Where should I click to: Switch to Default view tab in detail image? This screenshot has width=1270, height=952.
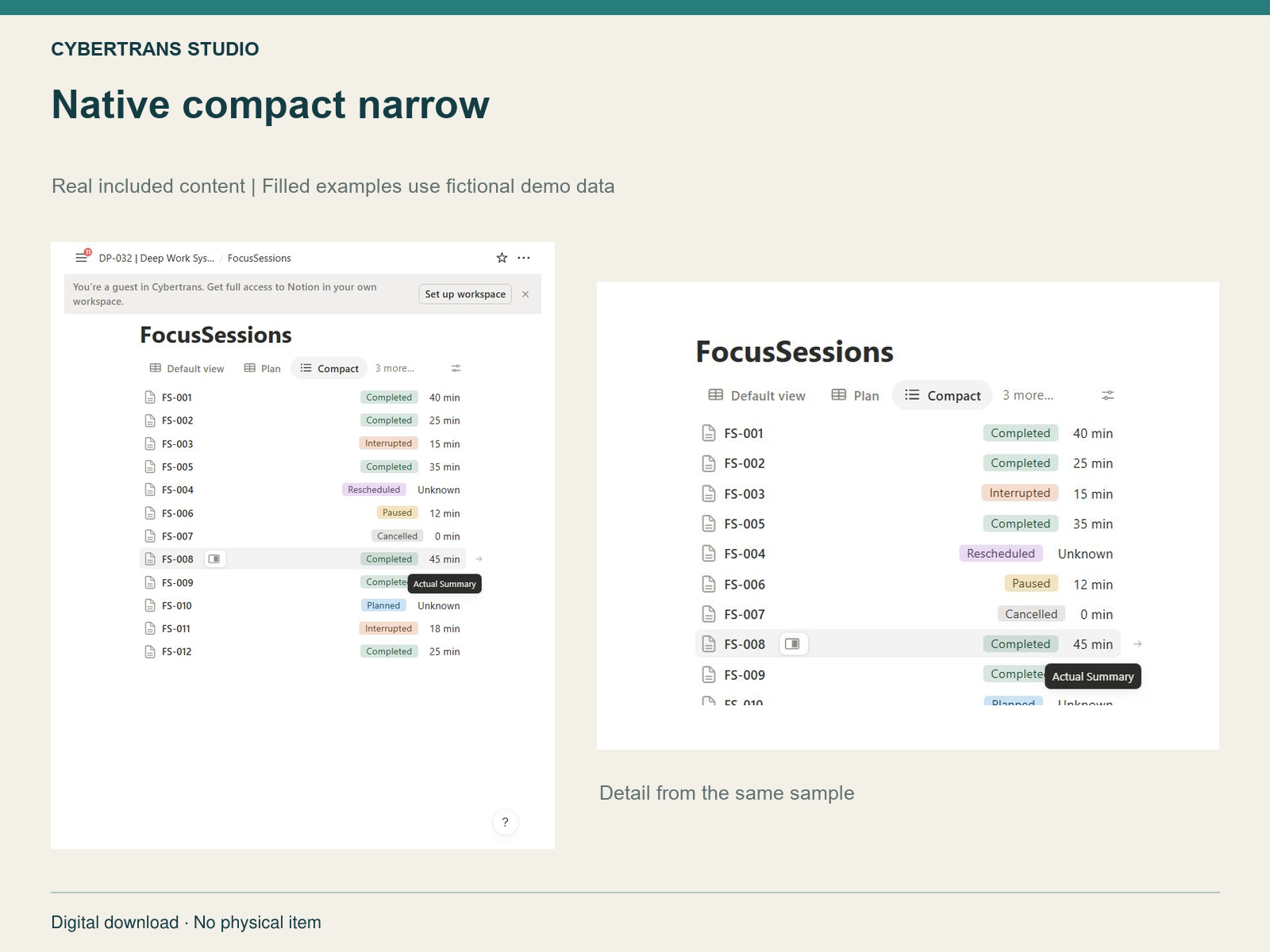(x=756, y=395)
